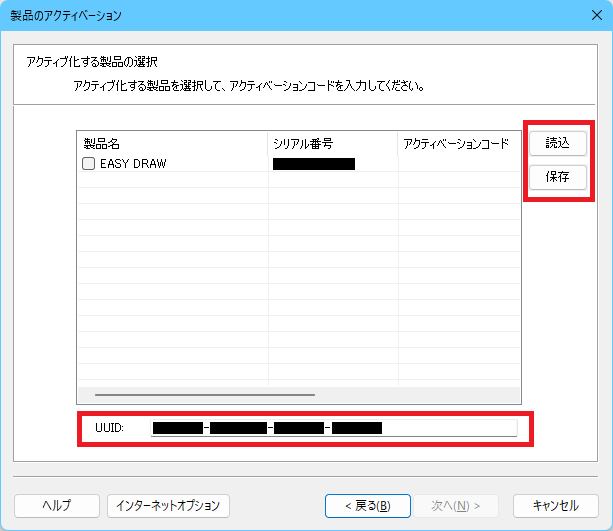The image size is (613, 531).
Task: Close the 製品のアクティベーション dialog
Action: tap(597, 15)
